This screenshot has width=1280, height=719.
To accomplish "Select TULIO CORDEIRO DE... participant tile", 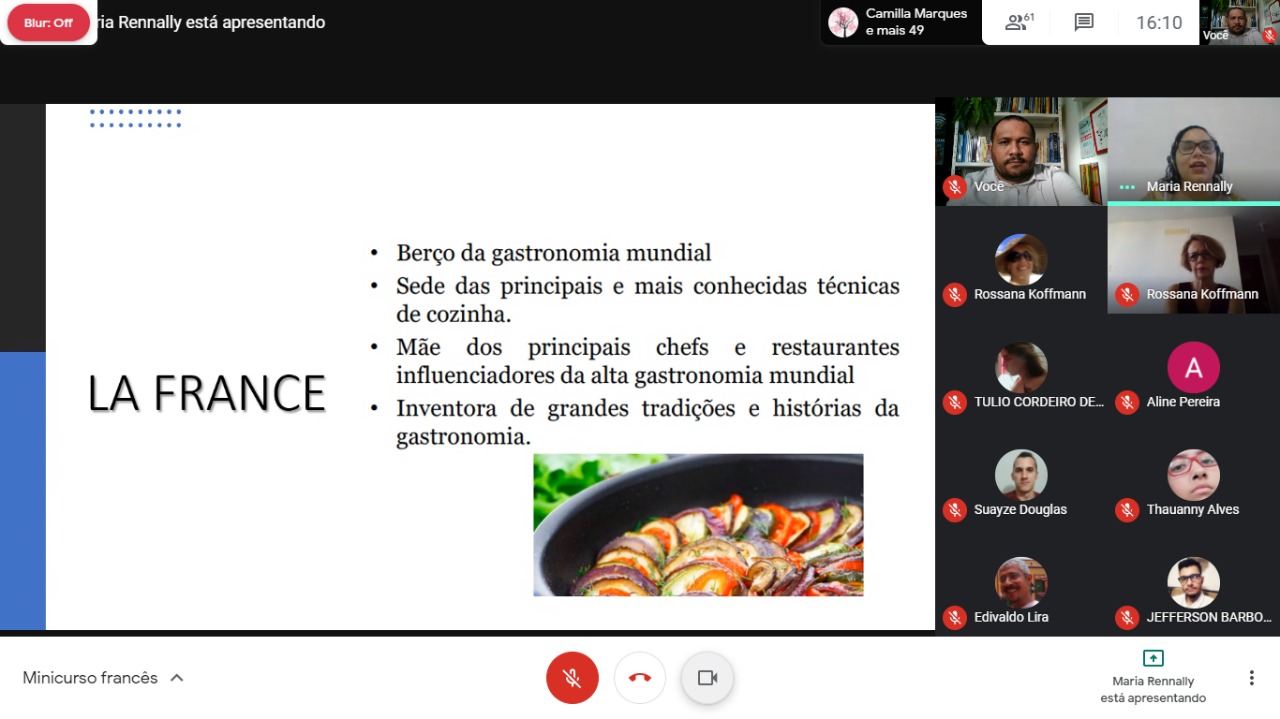I will (x=1021, y=368).
